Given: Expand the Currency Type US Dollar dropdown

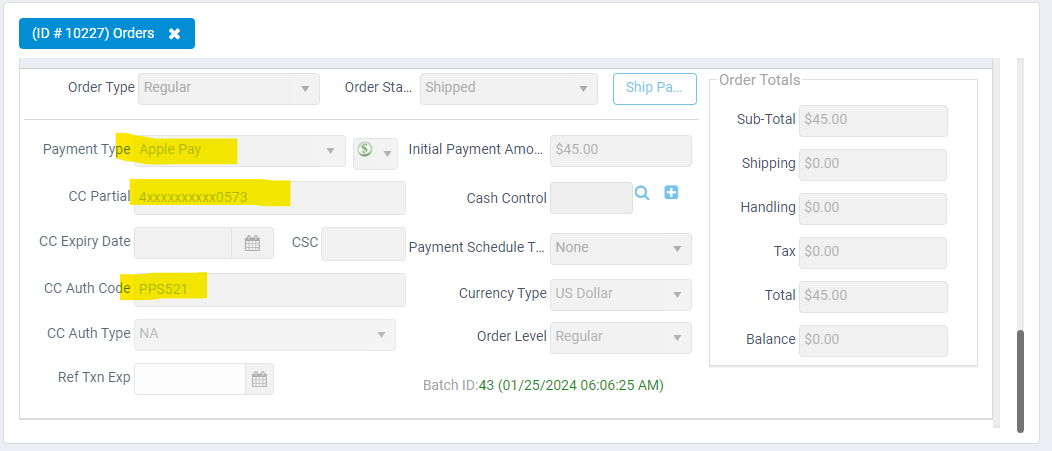Looking at the screenshot, I should [621, 295].
